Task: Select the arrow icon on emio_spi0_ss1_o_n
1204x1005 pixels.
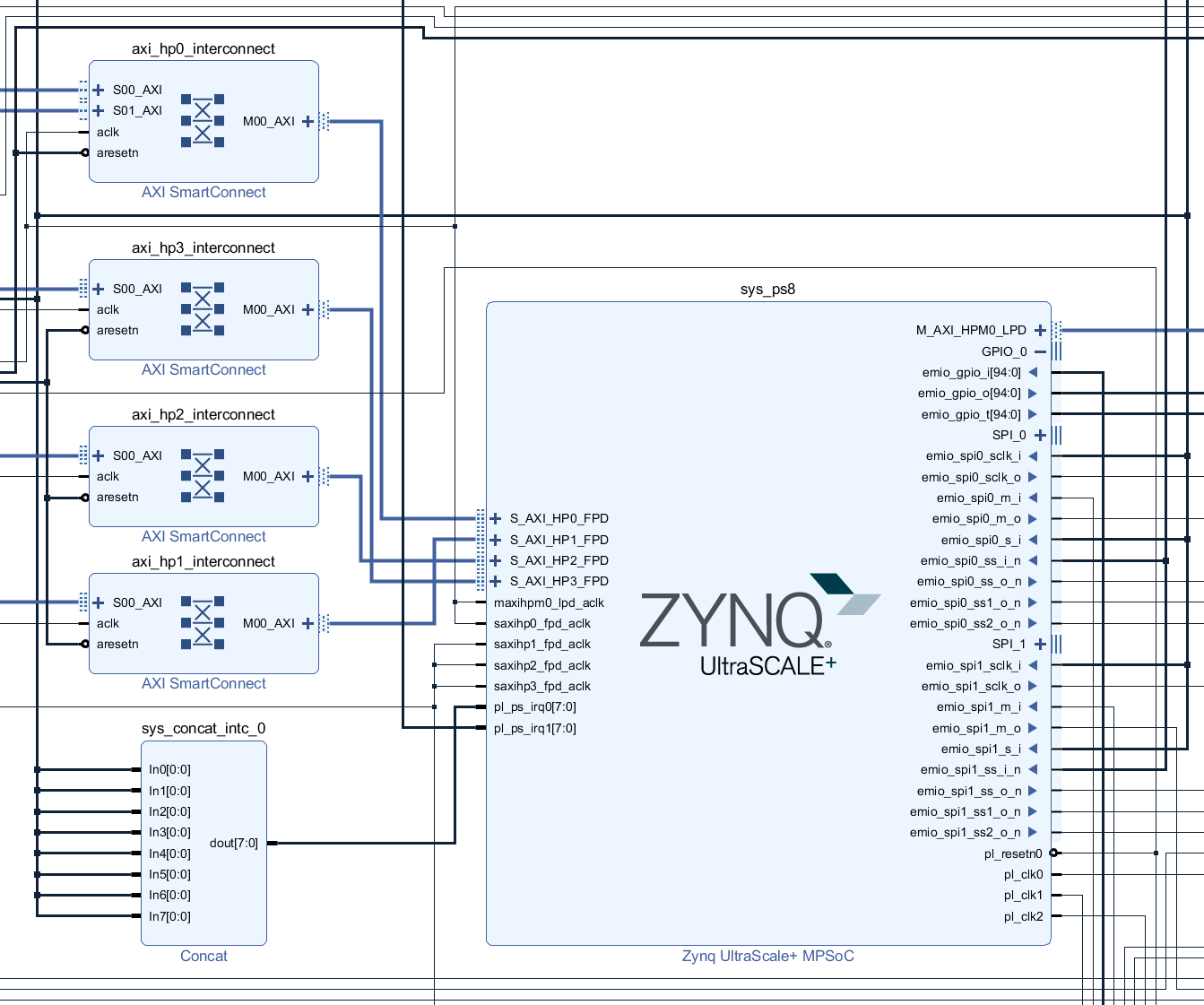Action: (x=1033, y=602)
